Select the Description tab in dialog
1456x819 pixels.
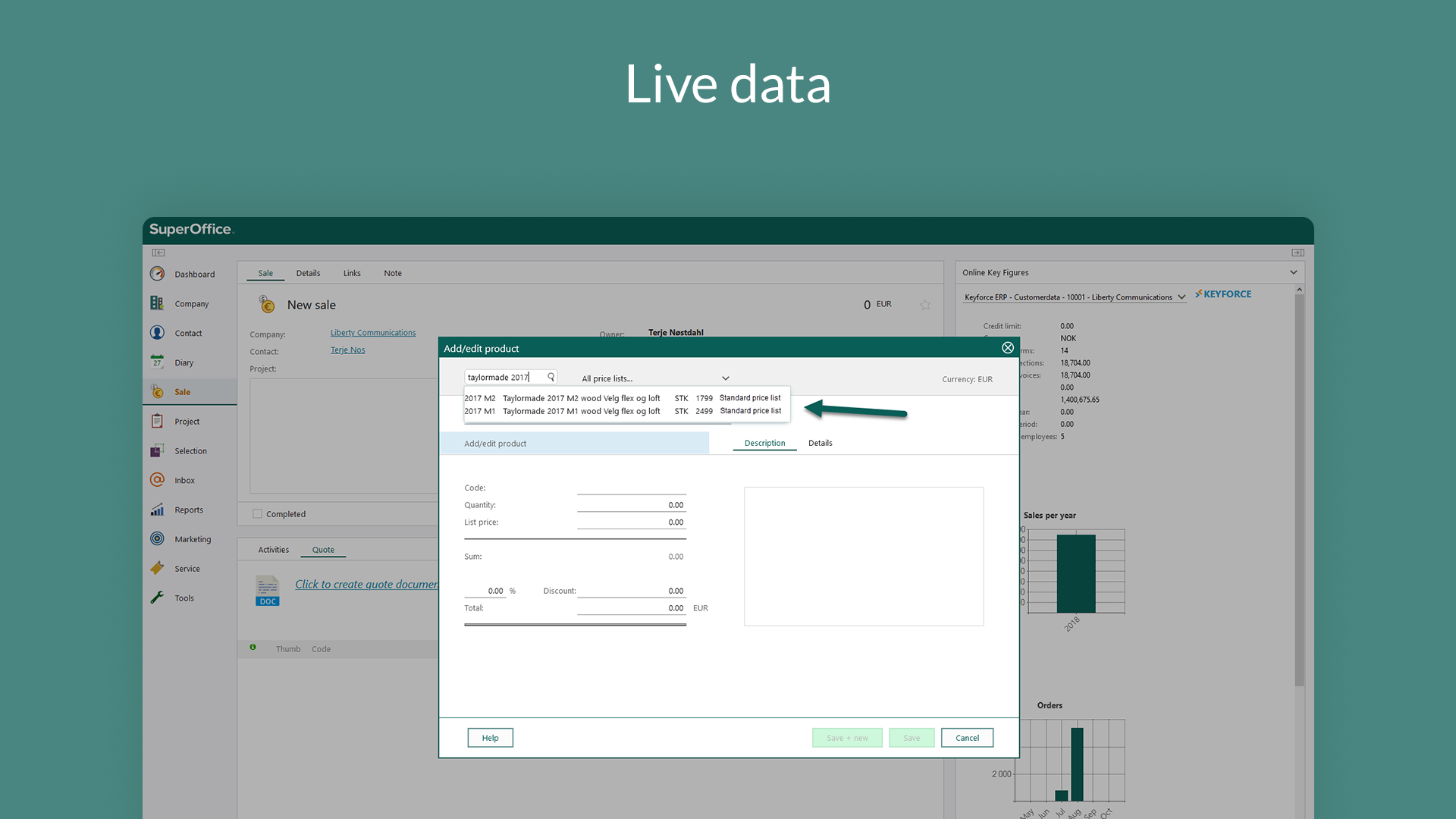click(764, 443)
